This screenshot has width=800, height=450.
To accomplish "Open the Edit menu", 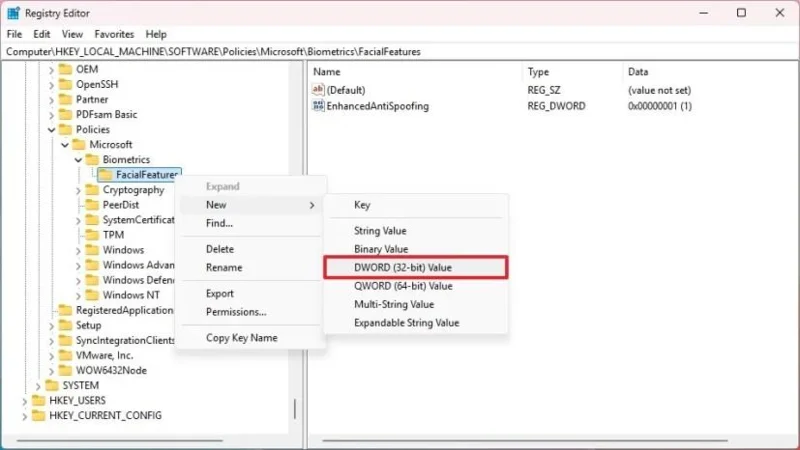I will (41, 34).
